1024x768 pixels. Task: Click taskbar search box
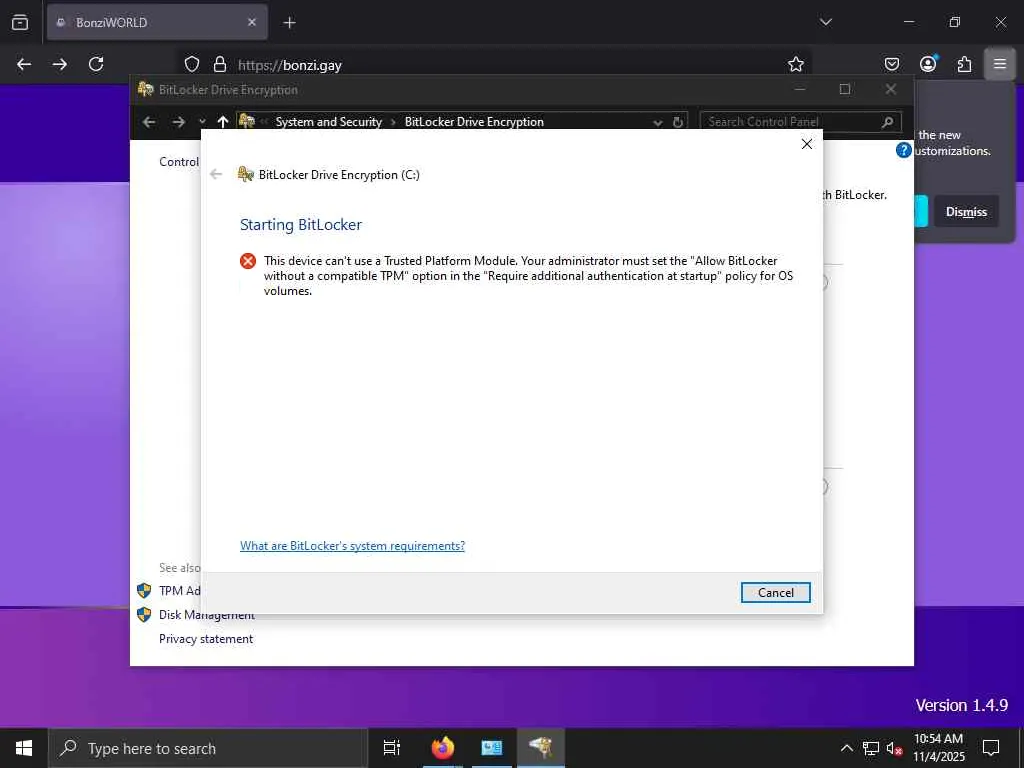pos(208,748)
